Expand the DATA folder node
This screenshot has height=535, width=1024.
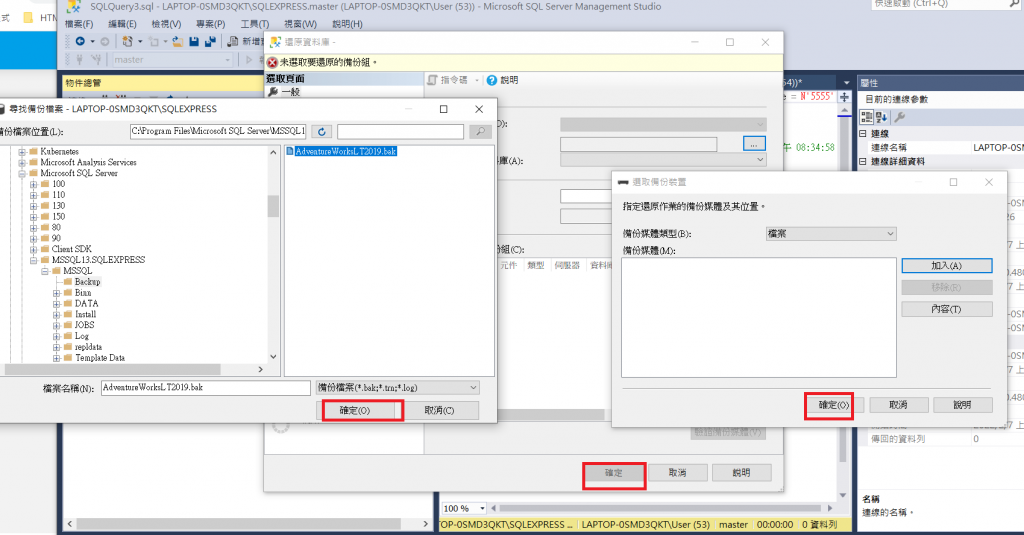[x=56, y=304]
